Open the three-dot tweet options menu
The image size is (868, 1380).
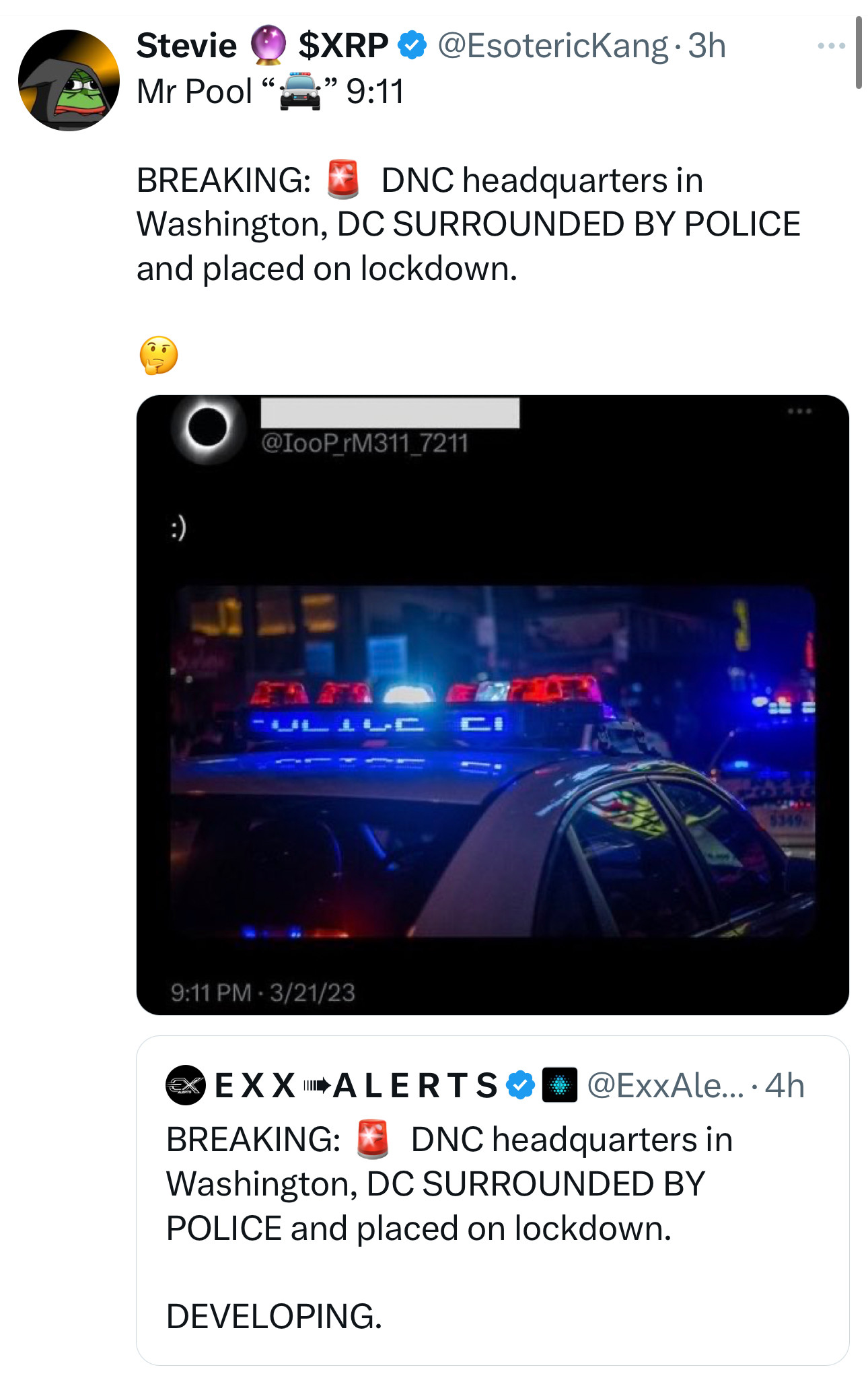[831, 46]
